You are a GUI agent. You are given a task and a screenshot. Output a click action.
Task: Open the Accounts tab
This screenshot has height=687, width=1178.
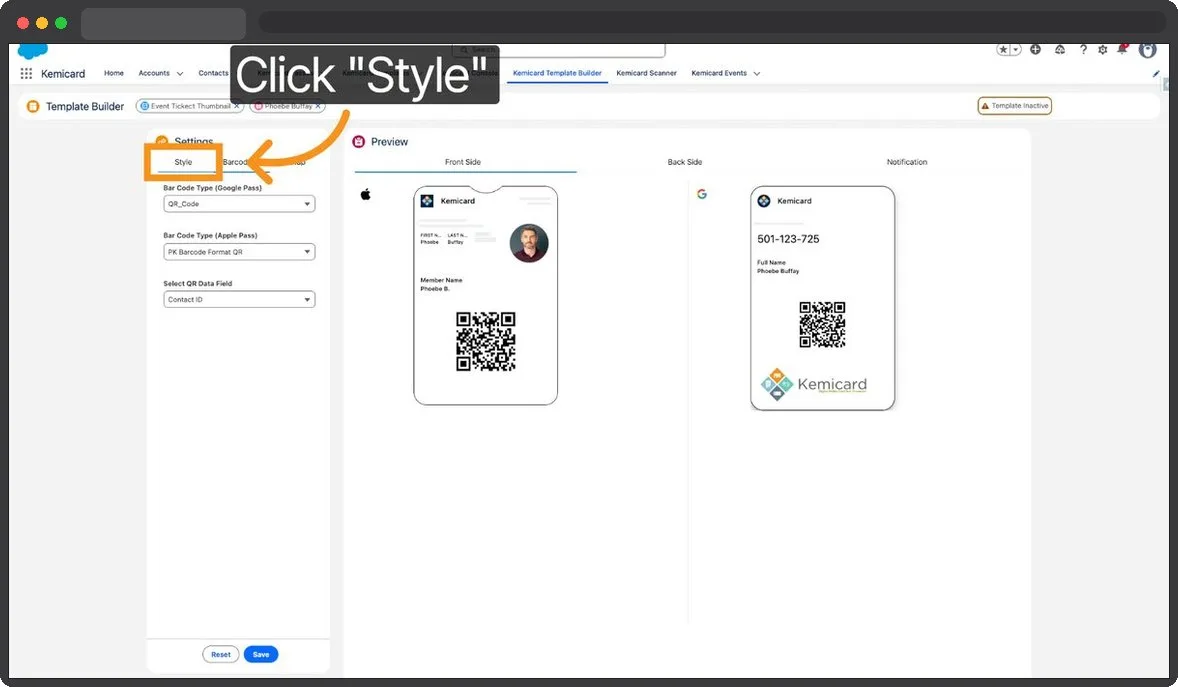[x=154, y=73]
